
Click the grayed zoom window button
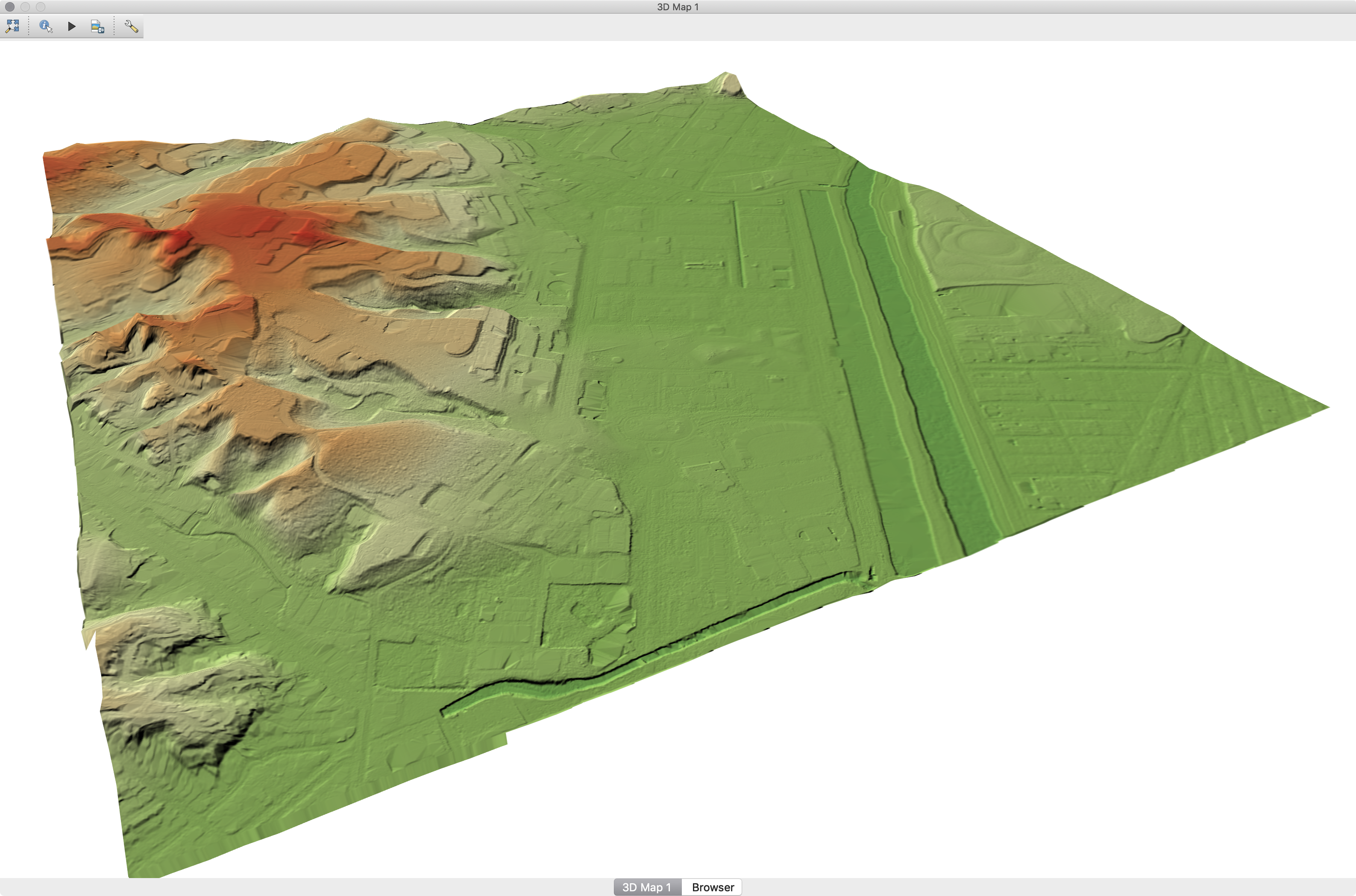41,7
